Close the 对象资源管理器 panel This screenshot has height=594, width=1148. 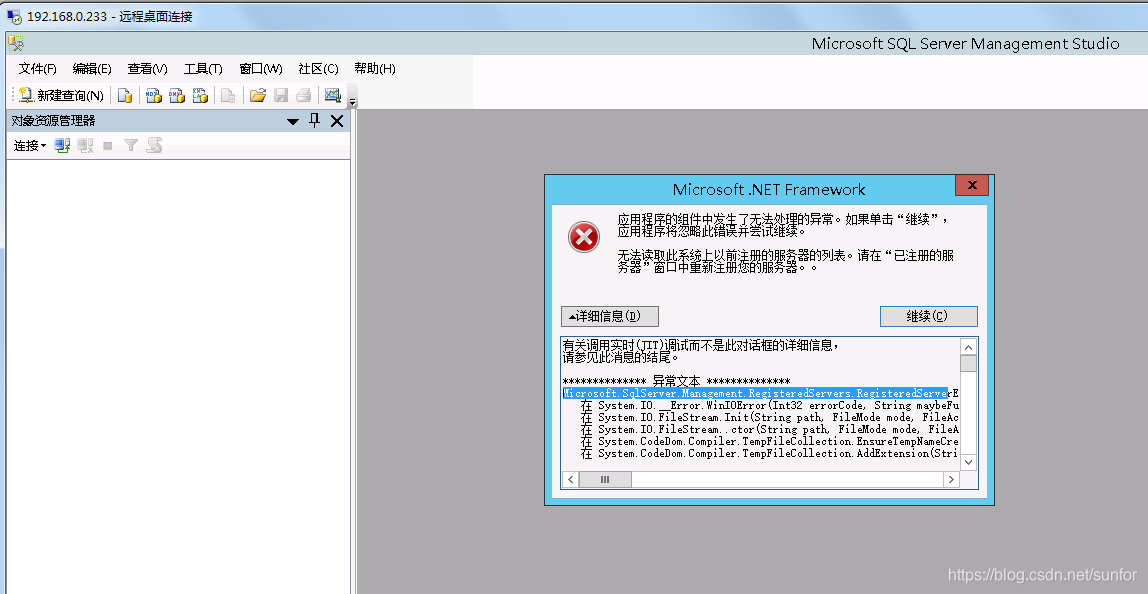pyautogui.click(x=337, y=121)
